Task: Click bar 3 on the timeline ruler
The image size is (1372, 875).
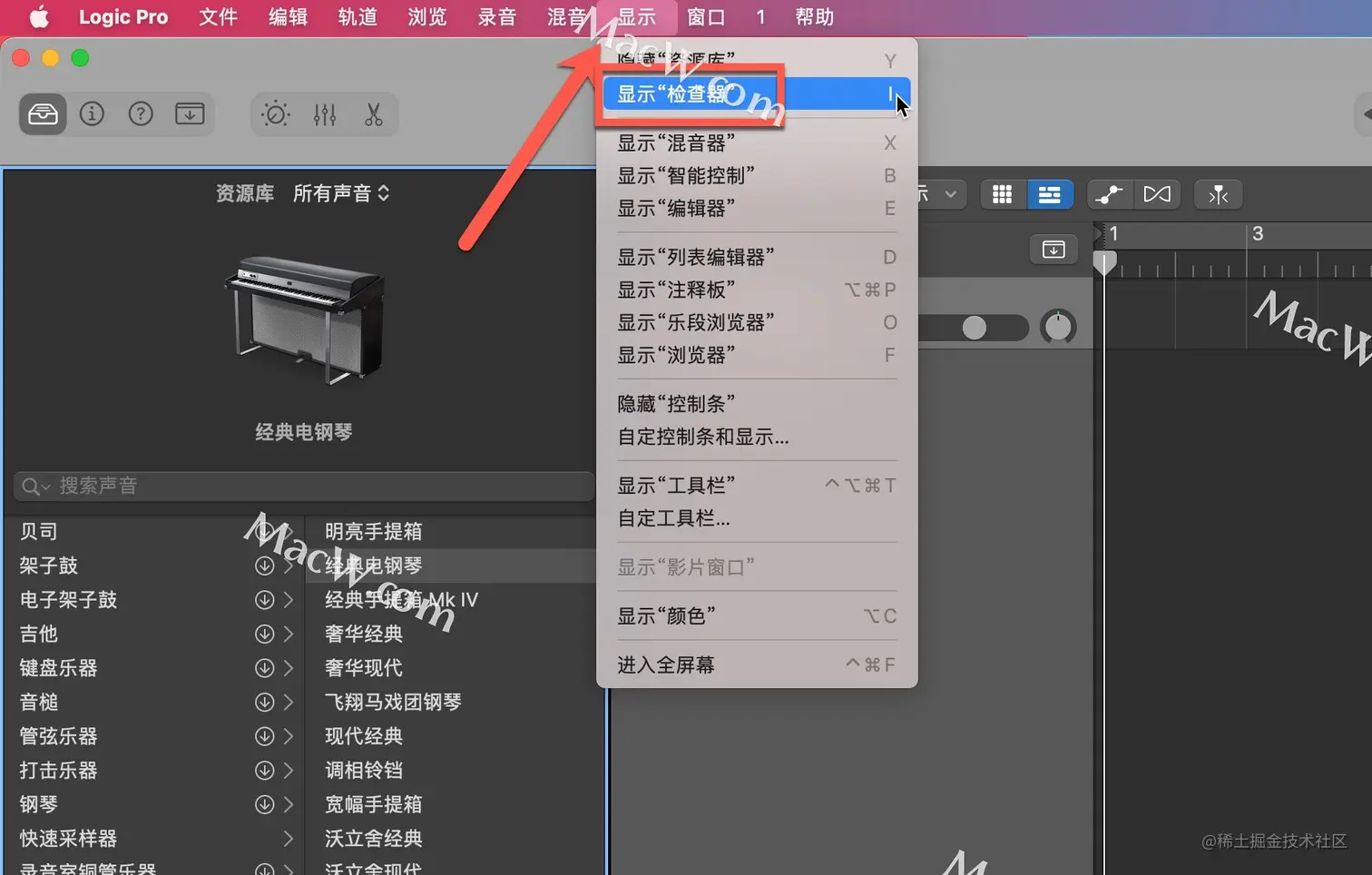Action: point(1258,234)
